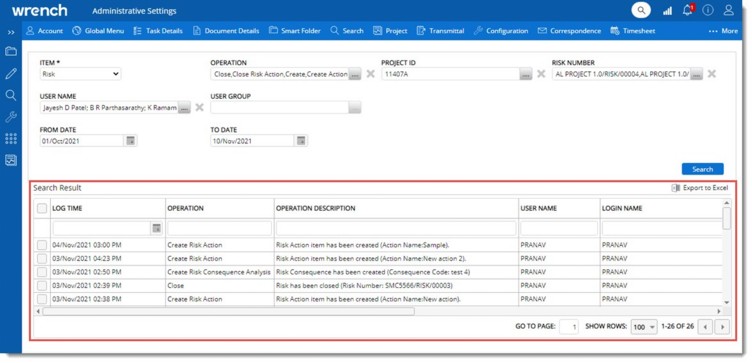Expand sidebar with double chevron

point(11,32)
